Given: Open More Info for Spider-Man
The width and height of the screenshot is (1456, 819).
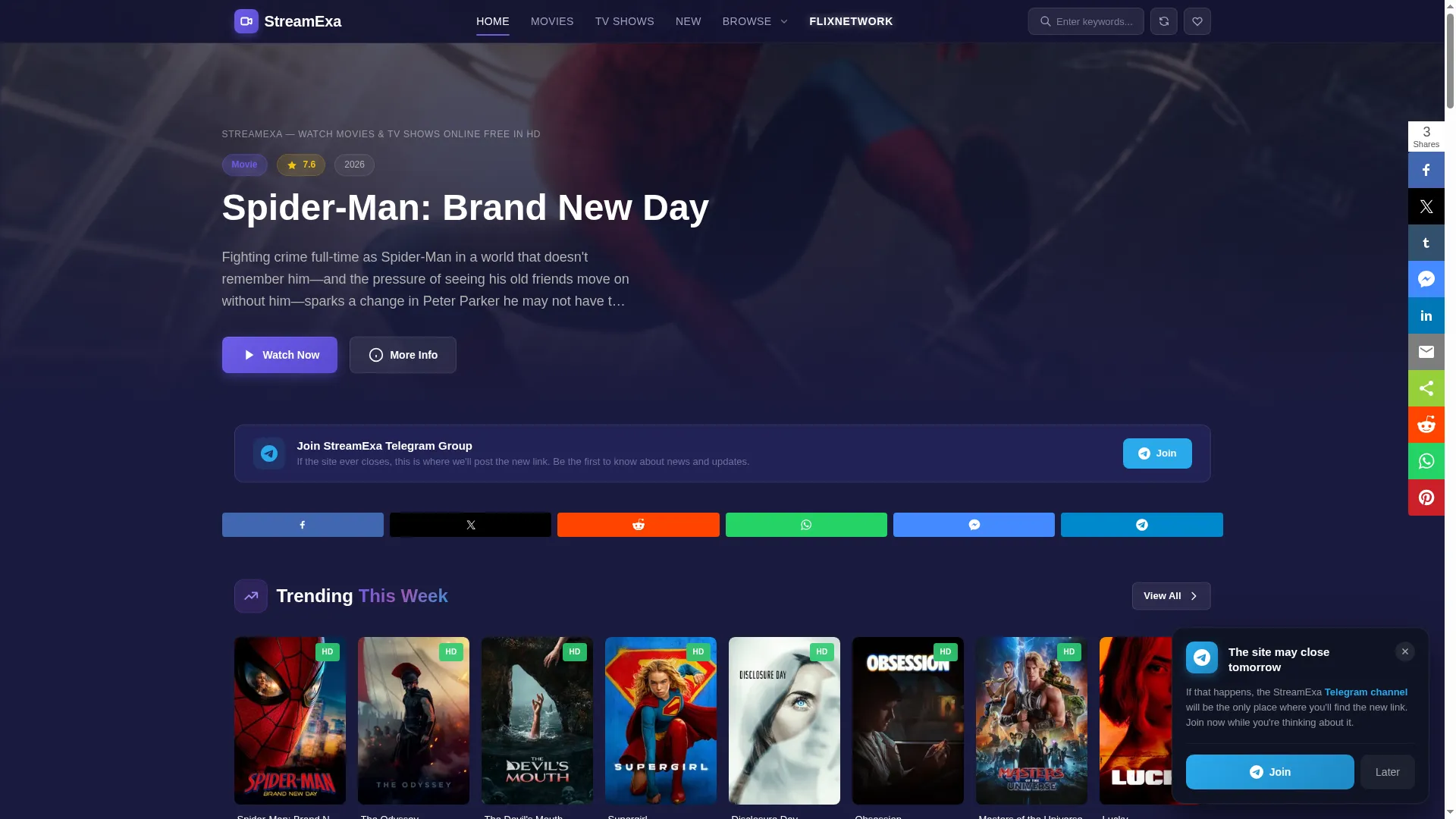Looking at the screenshot, I should tap(403, 355).
